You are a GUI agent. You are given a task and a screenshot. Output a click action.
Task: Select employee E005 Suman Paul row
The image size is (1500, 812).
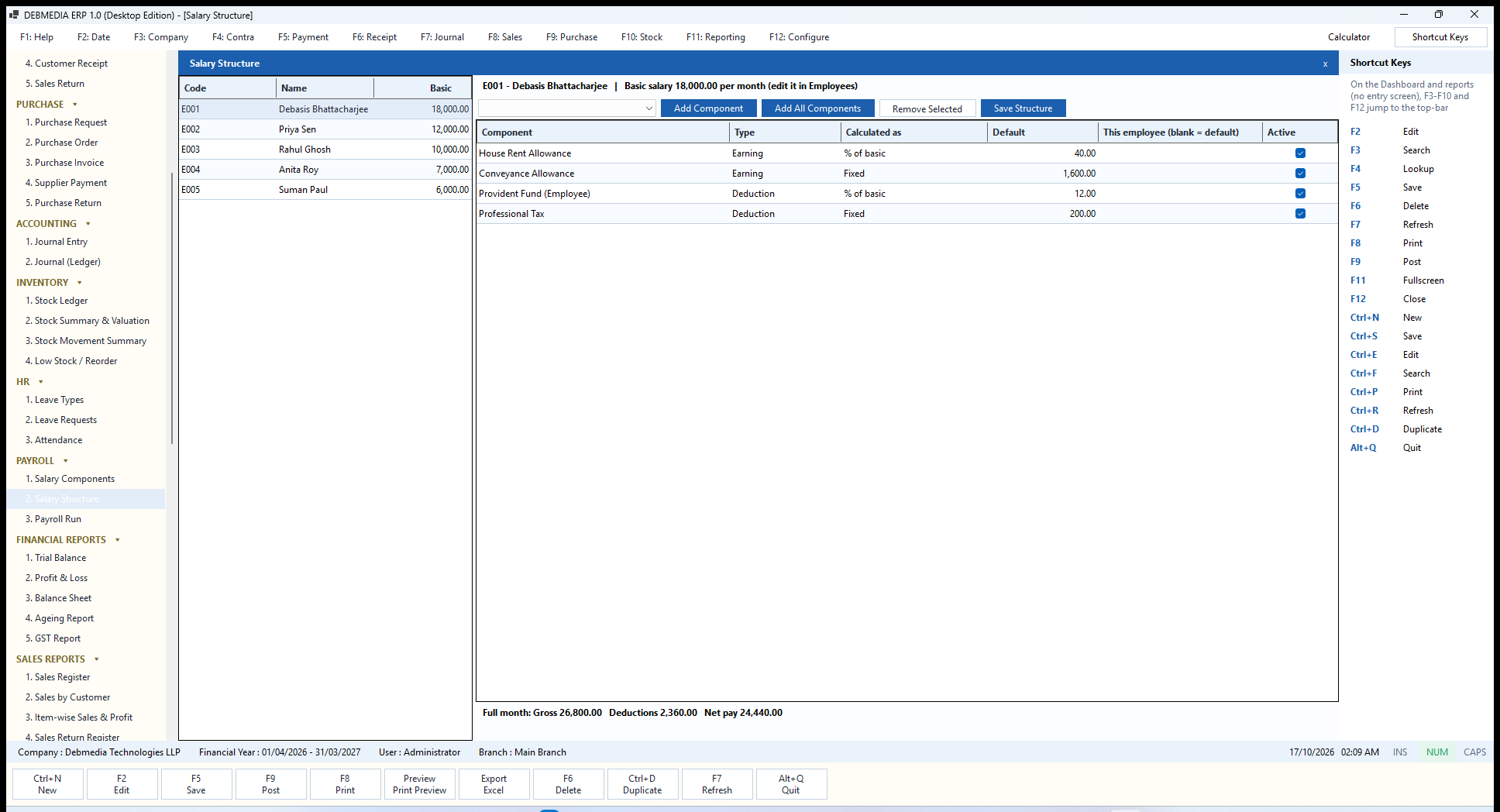point(325,190)
